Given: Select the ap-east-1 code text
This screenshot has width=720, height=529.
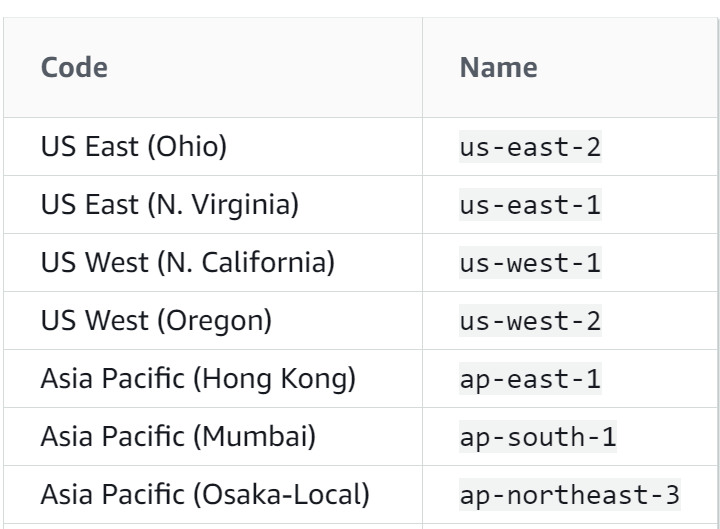Looking at the screenshot, I should (530, 379).
